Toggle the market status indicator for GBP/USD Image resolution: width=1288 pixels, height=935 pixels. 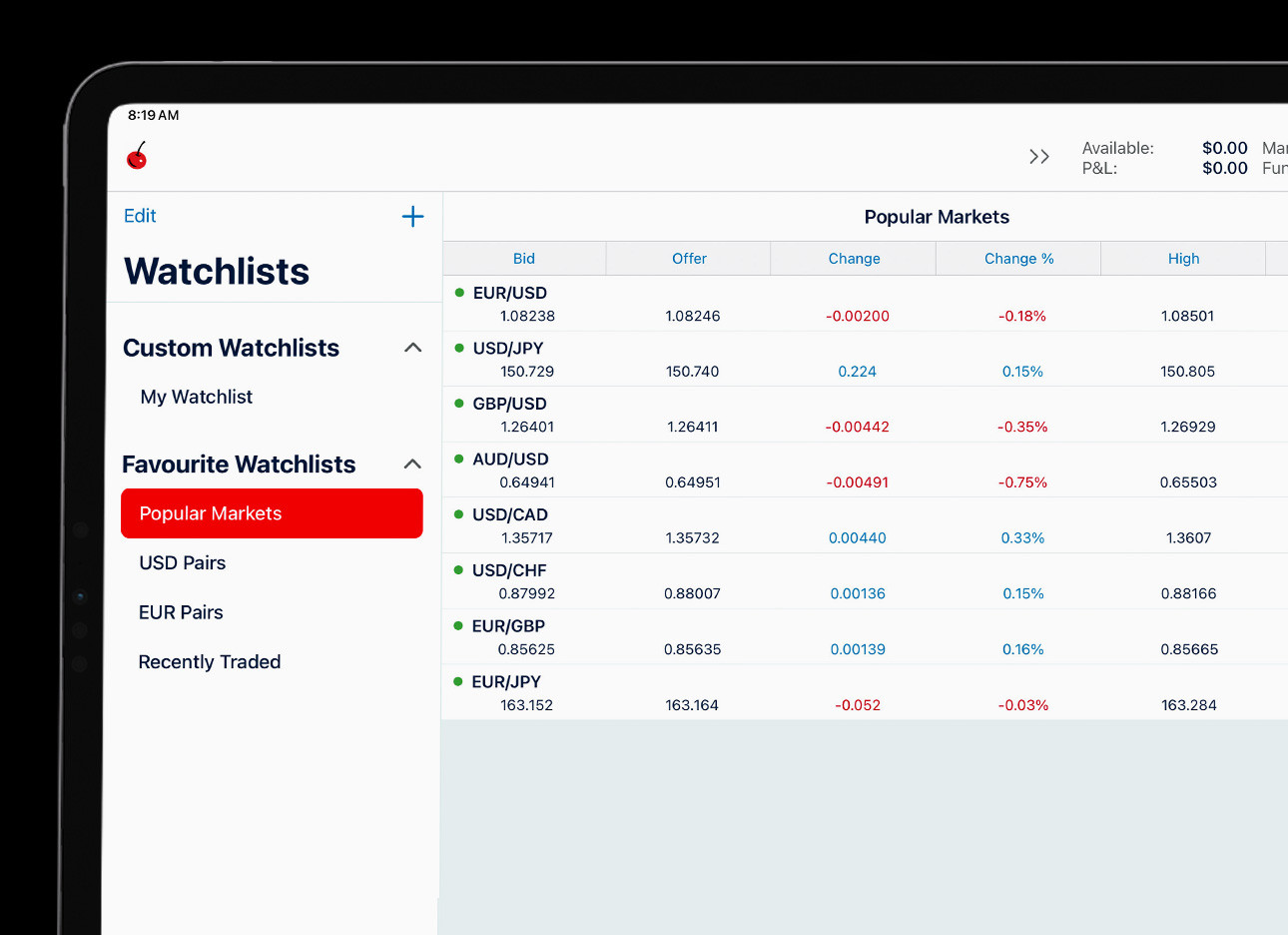coord(457,403)
